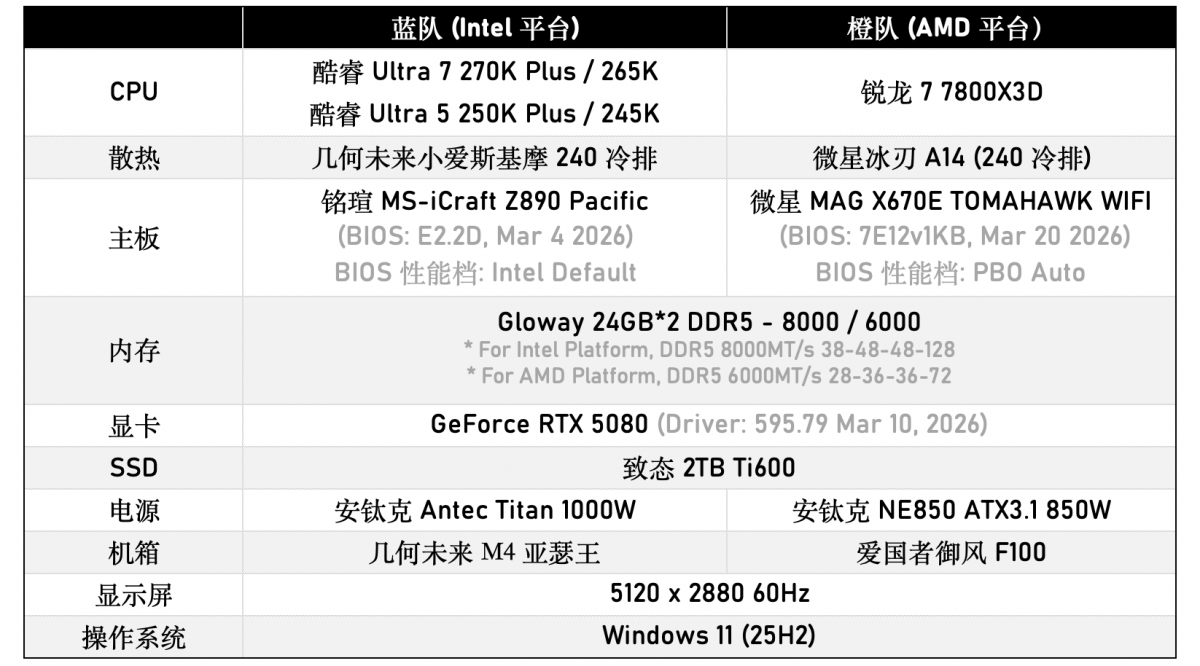This screenshot has width=1200, height=666.
Task: Click the Gloway 24GB*2 DDR5 memory text
Action: [709, 322]
